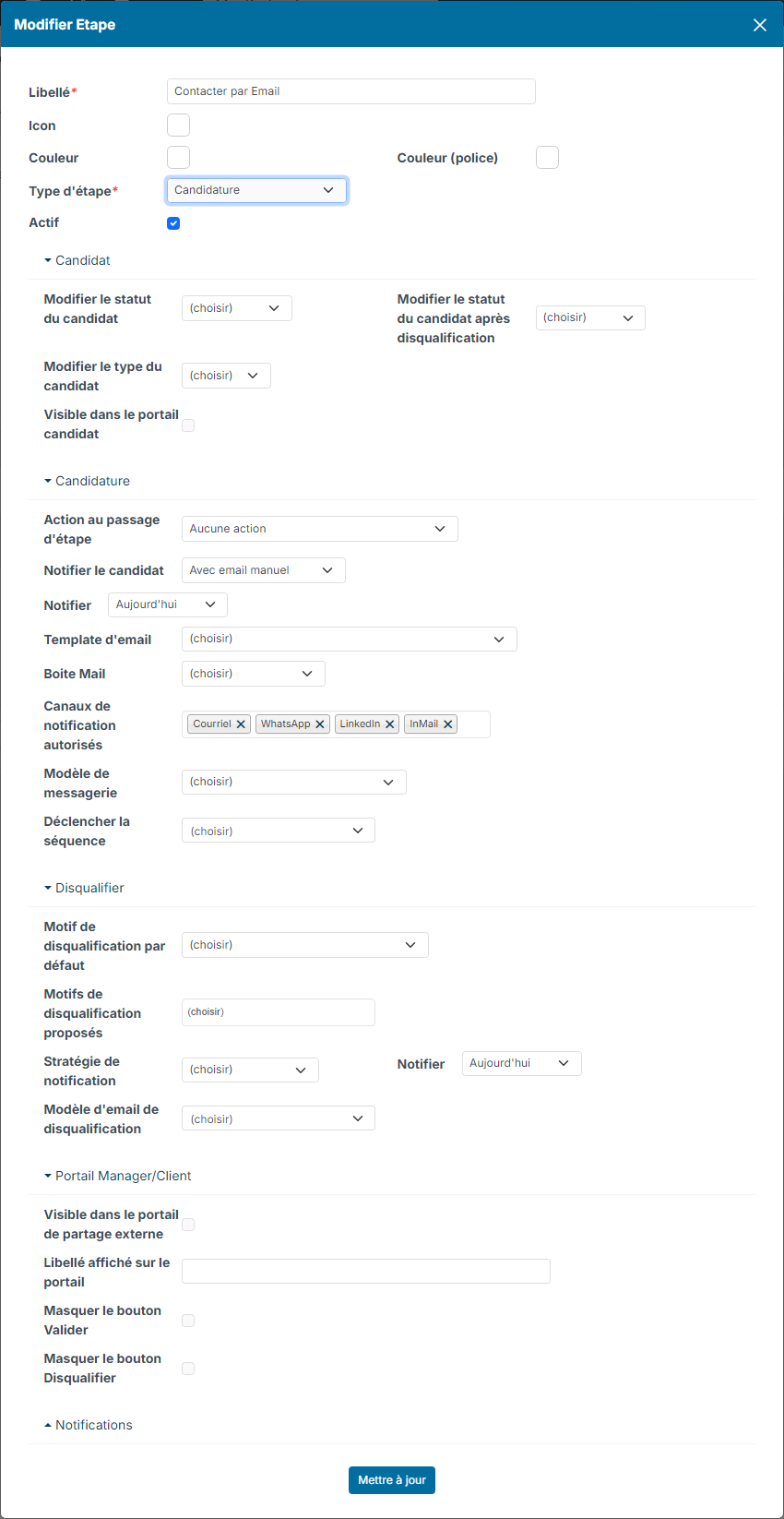This screenshot has height=1519, width=784.
Task: Remove the InMail channel tag
Action: [x=448, y=724]
